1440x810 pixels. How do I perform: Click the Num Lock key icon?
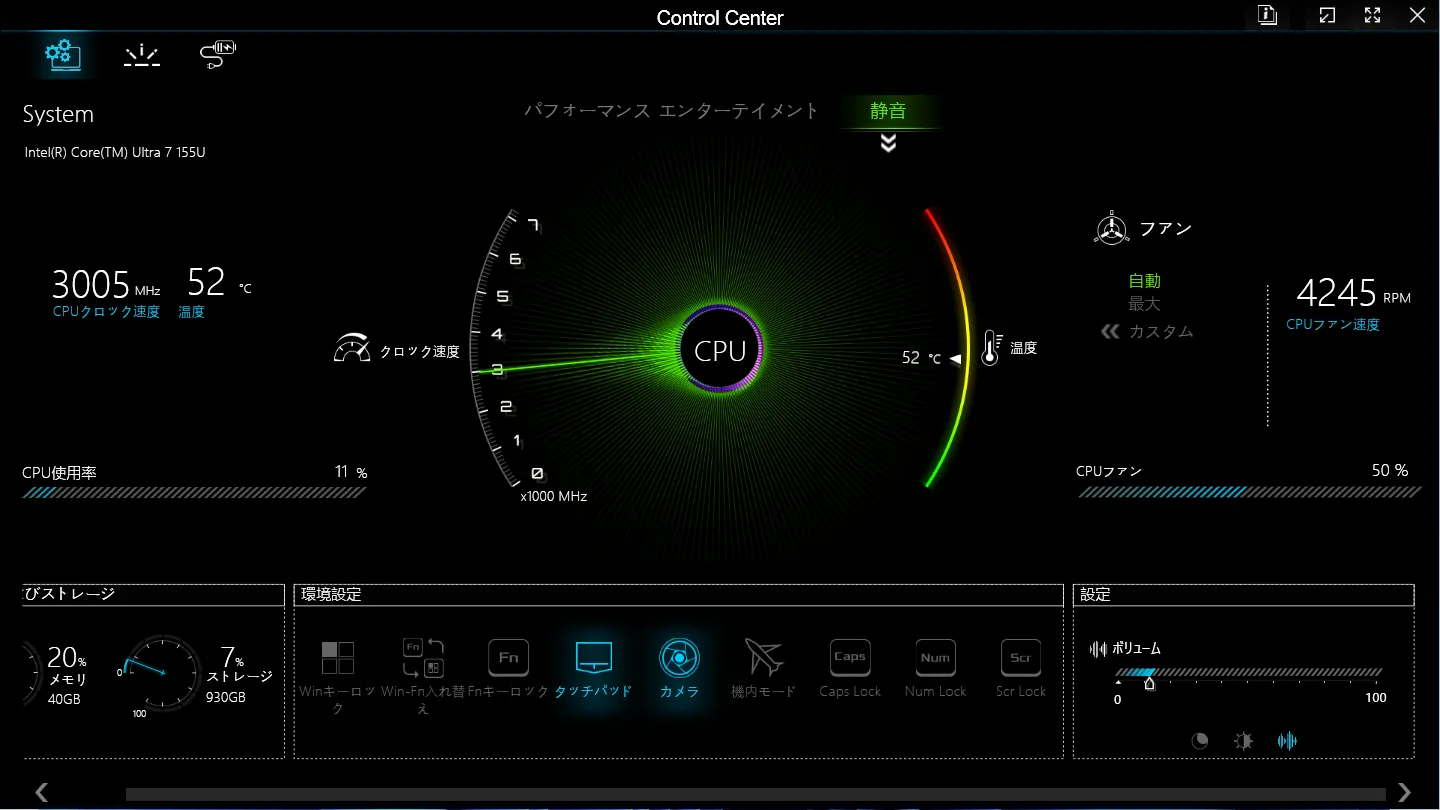point(935,658)
